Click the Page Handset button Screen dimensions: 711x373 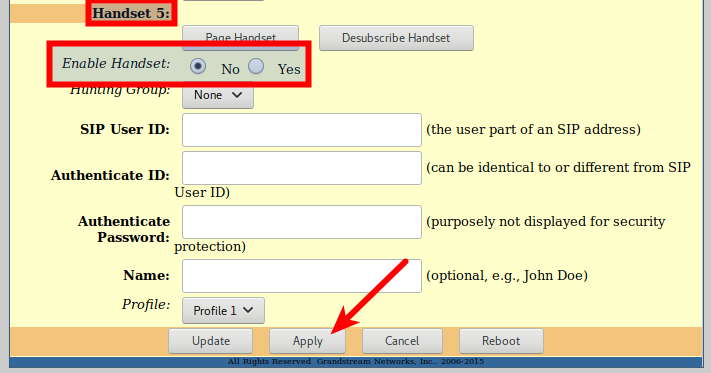(x=240, y=38)
